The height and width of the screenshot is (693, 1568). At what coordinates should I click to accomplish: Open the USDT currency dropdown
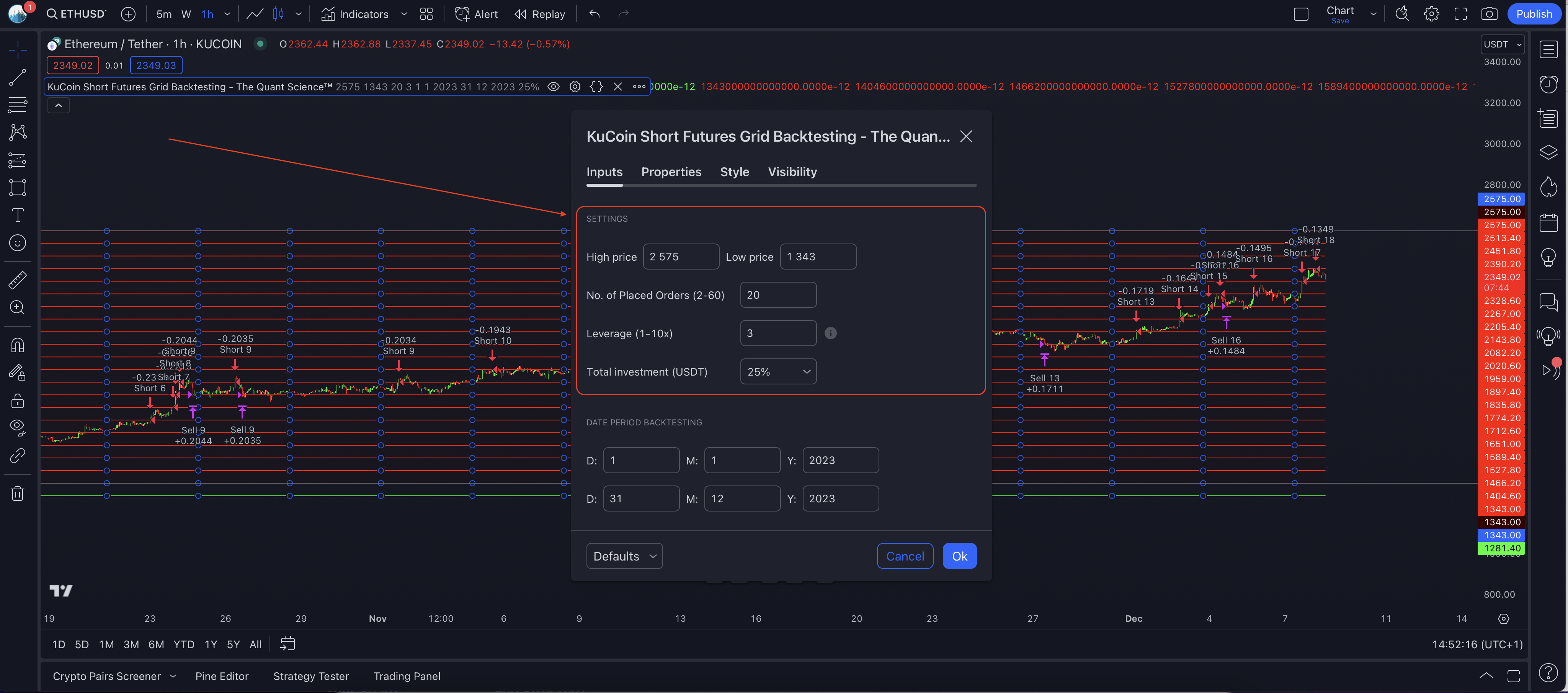[x=1502, y=44]
